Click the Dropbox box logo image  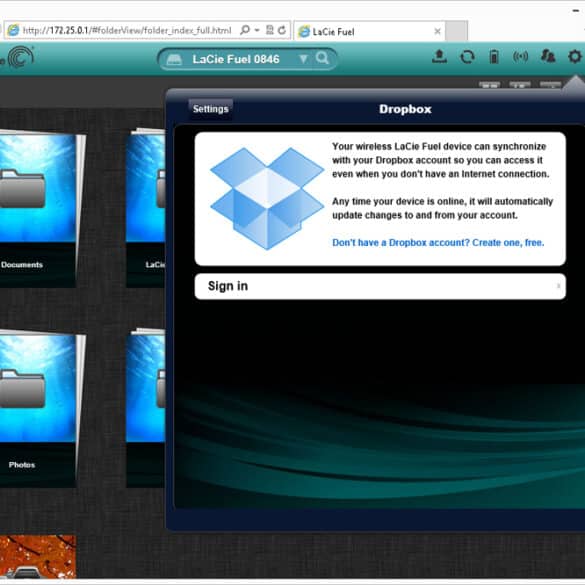click(x=267, y=198)
